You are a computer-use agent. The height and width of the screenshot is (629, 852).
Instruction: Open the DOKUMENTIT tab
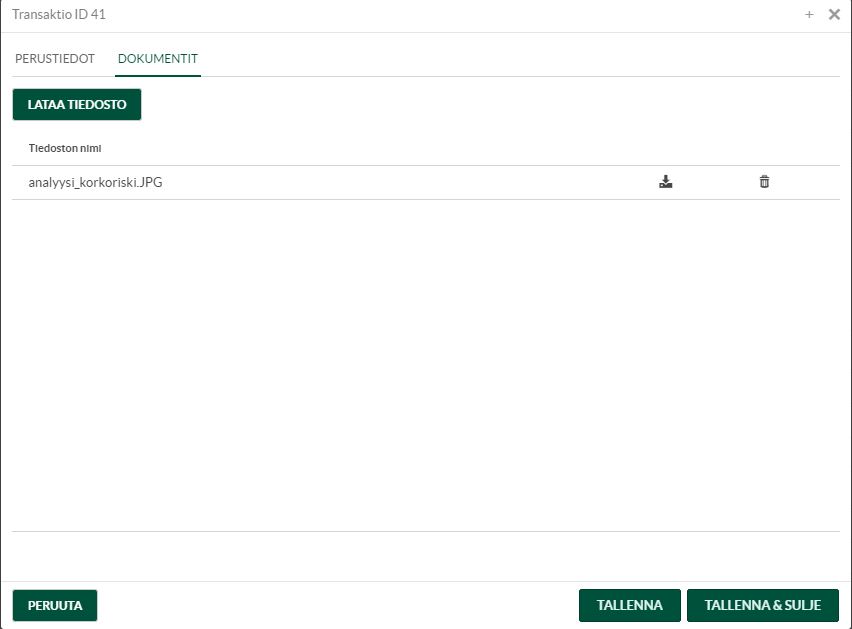[x=158, y=59]
